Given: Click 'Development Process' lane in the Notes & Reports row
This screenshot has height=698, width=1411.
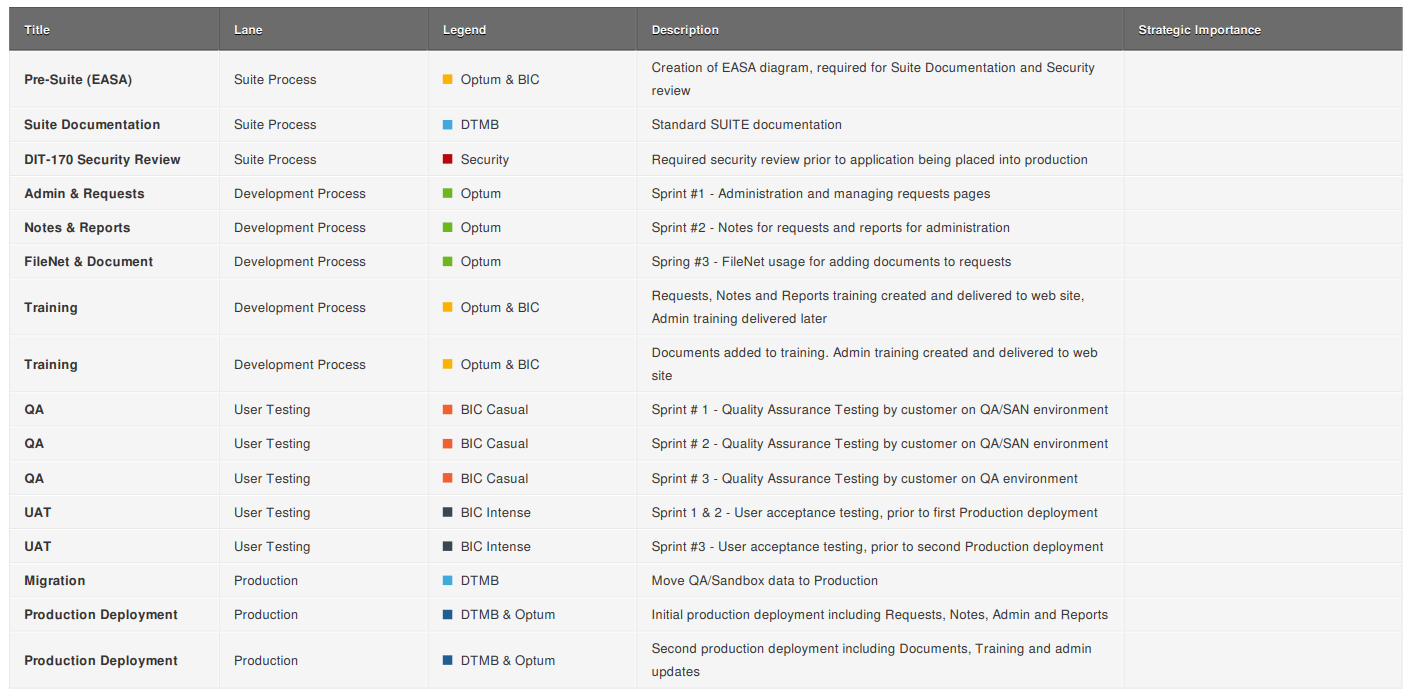Looking at the screenshot, I should point(300,227).
